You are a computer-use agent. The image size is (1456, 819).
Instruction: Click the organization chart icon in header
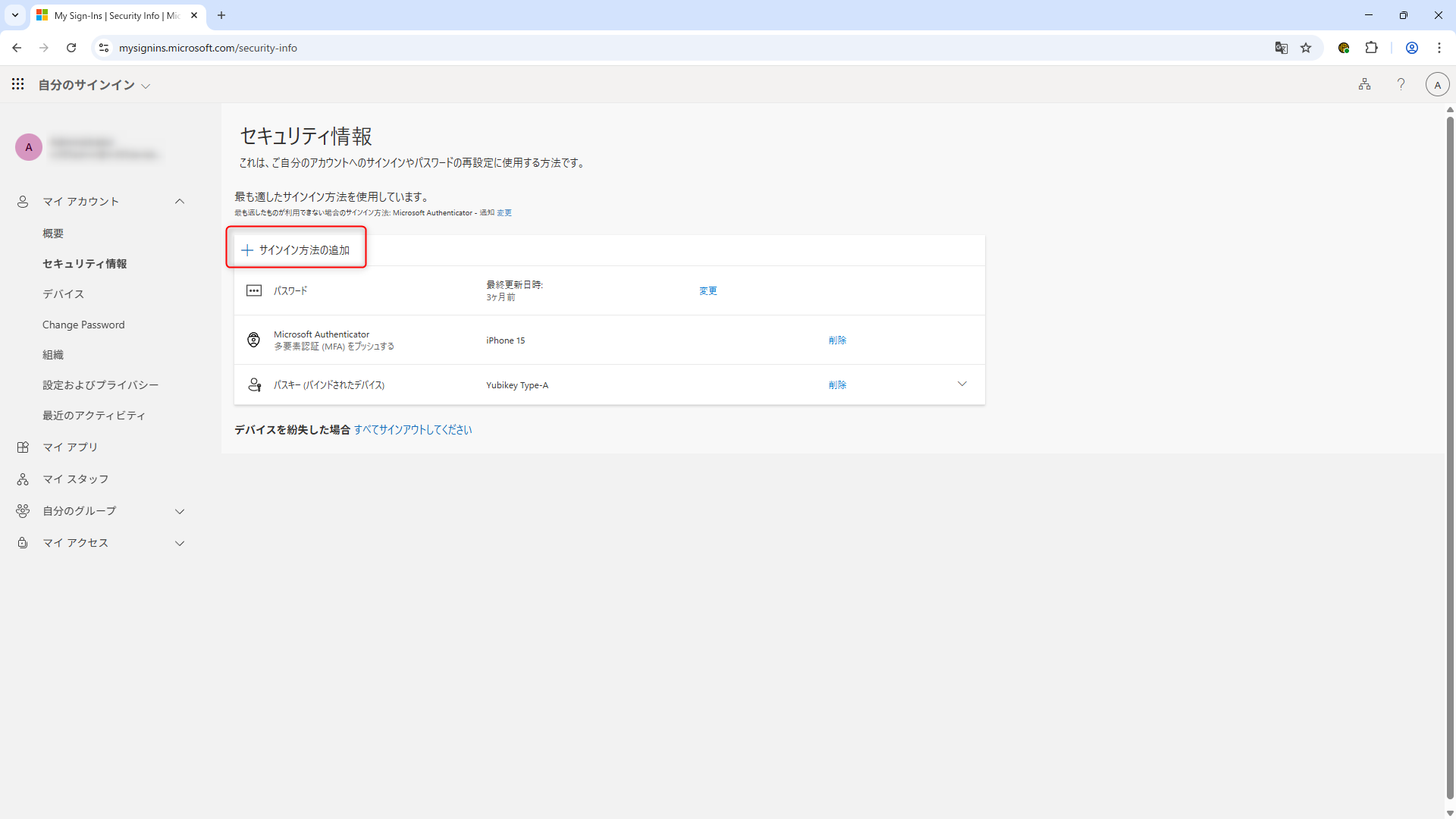click(1364, 84)
